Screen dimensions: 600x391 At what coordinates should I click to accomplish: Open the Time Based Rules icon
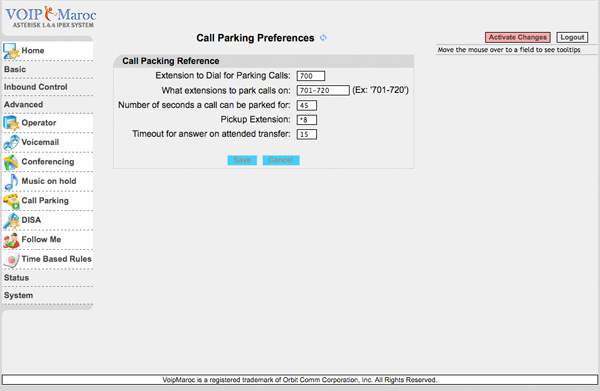[x=11, y=260]
